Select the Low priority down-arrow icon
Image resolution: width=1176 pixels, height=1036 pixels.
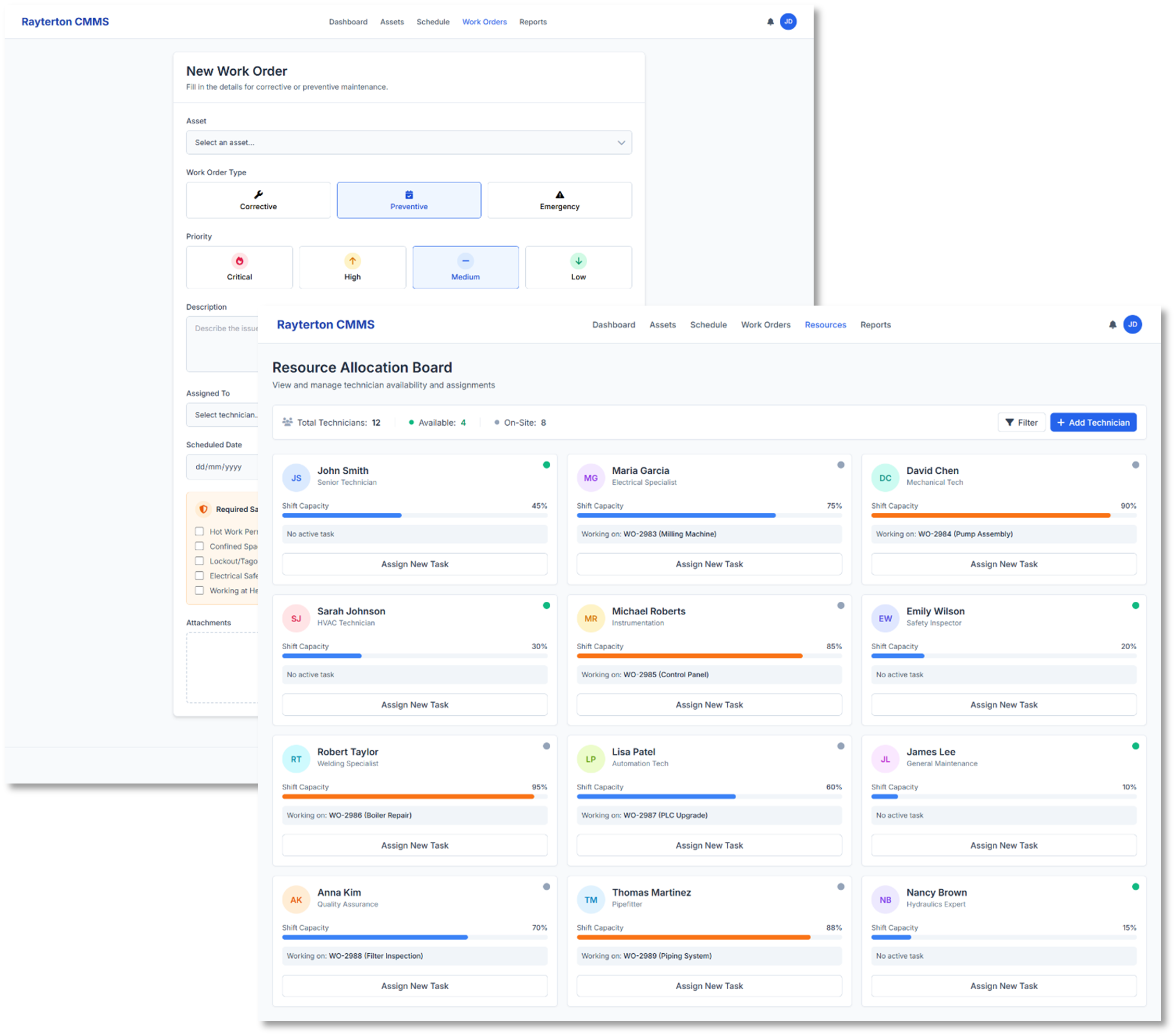pyautogui.click(x=578, y=261)
